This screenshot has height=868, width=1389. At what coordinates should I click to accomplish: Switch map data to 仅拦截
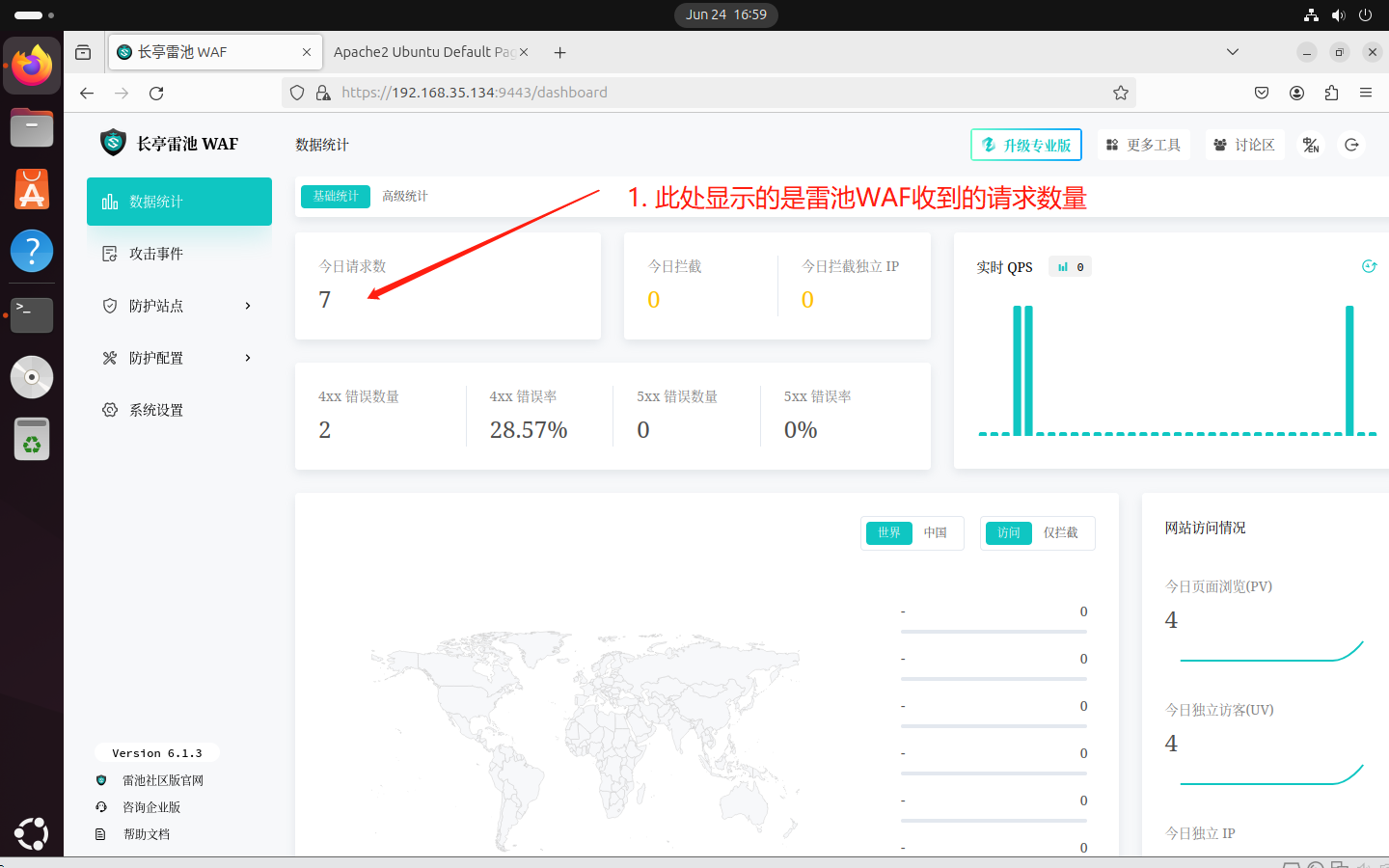click(1060, 532)
